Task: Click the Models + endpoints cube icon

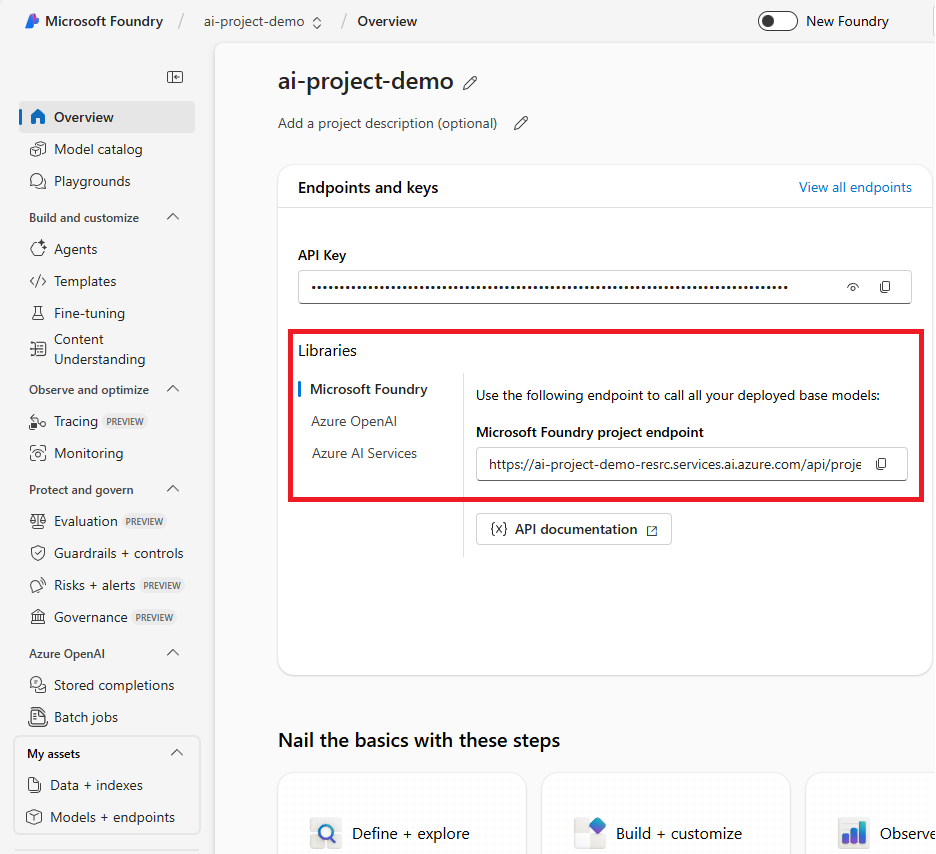Action: [x=35, y=817]
